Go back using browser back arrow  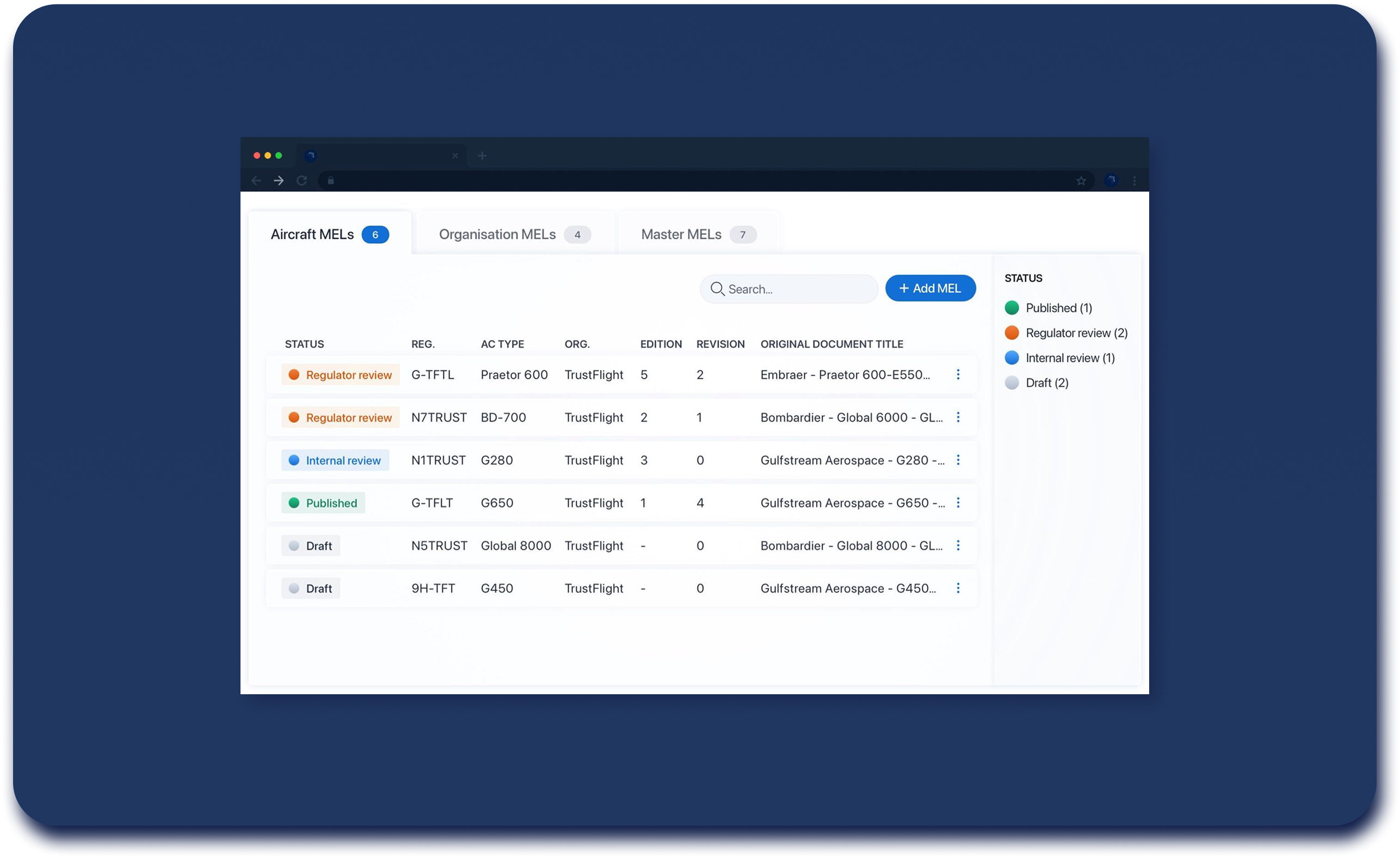pyautogui.click(x=256, y=181)
